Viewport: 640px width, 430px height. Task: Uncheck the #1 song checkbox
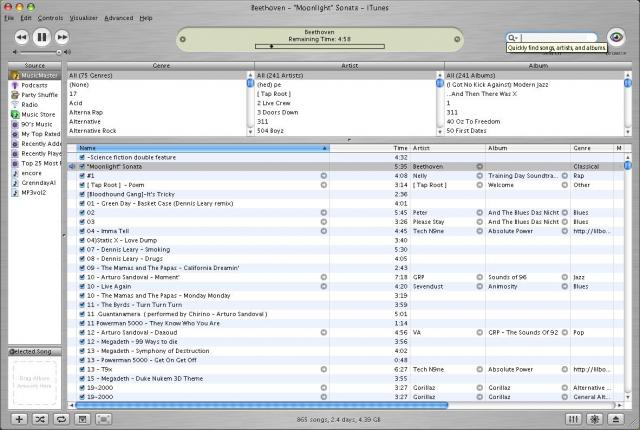(x=82, y=176)
